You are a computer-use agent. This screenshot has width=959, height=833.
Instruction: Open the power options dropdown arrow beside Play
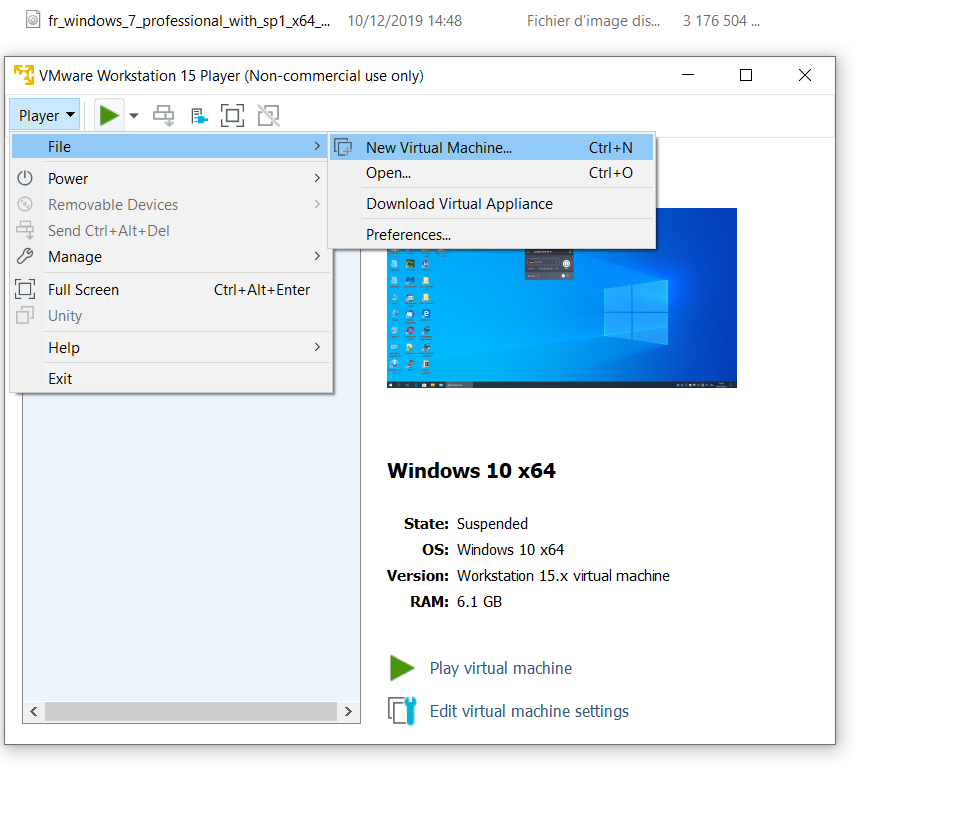pos(134,116)
